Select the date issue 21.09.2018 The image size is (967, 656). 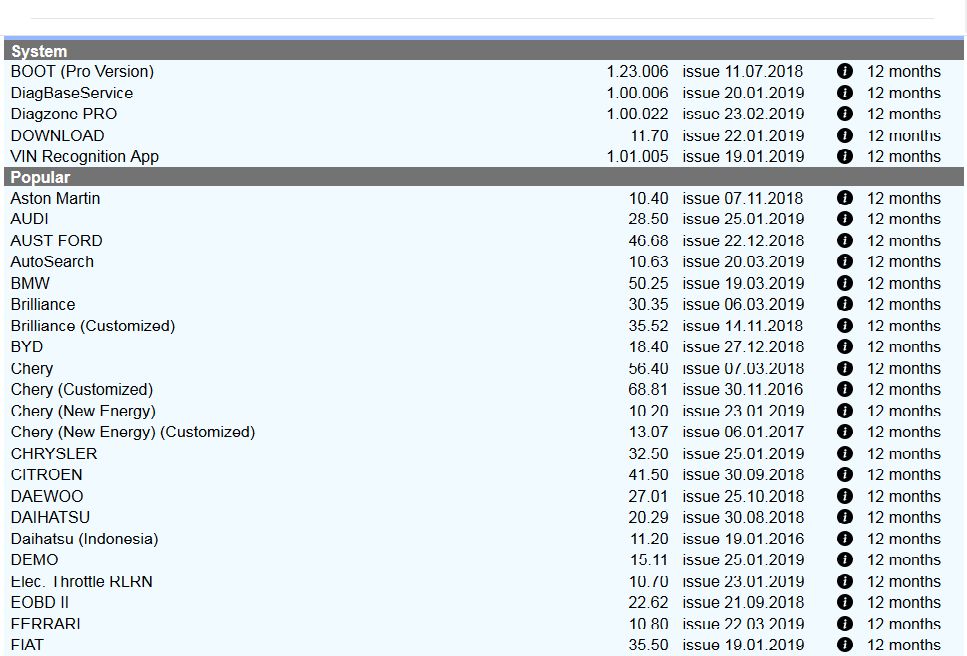743,602
